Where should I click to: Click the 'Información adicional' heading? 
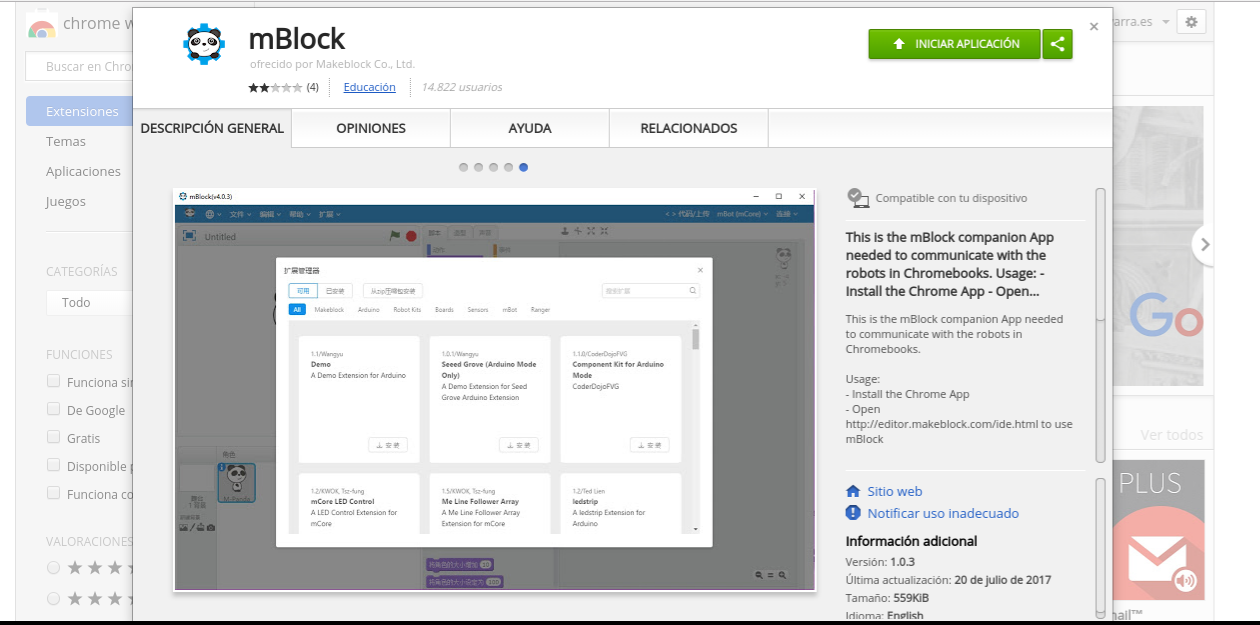point(911,541)
